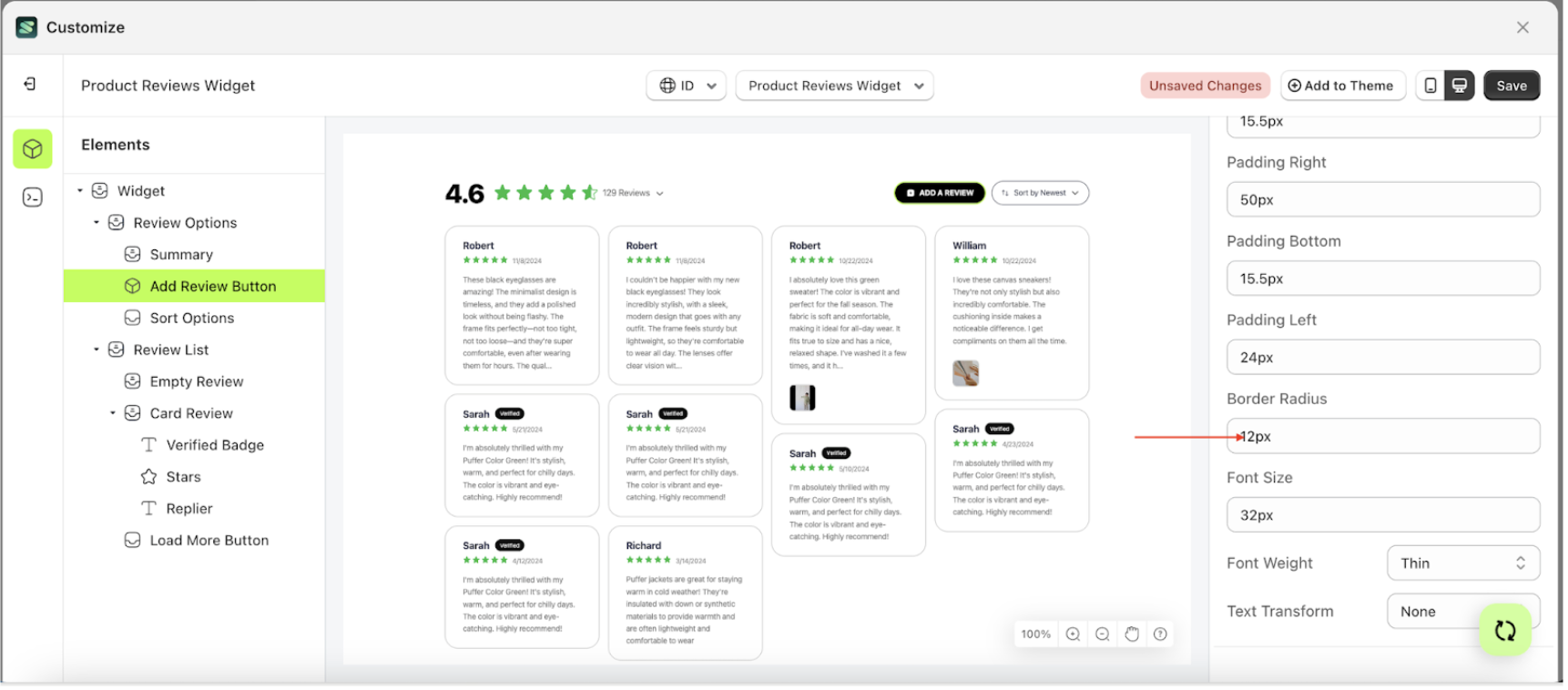Click the Sort Options element icon
Viewport: 1568px width, 690px height.
click(x=132, y=318)
